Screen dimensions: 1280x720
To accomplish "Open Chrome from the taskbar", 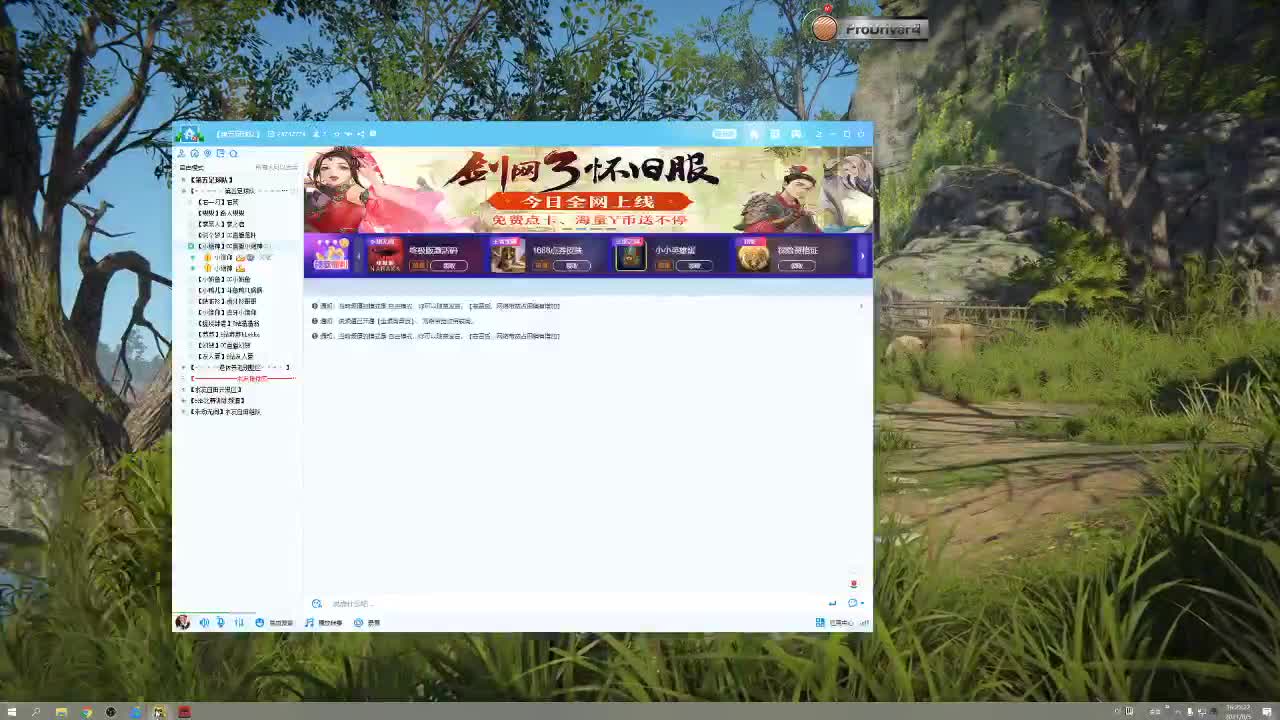I will click(86, 712).
